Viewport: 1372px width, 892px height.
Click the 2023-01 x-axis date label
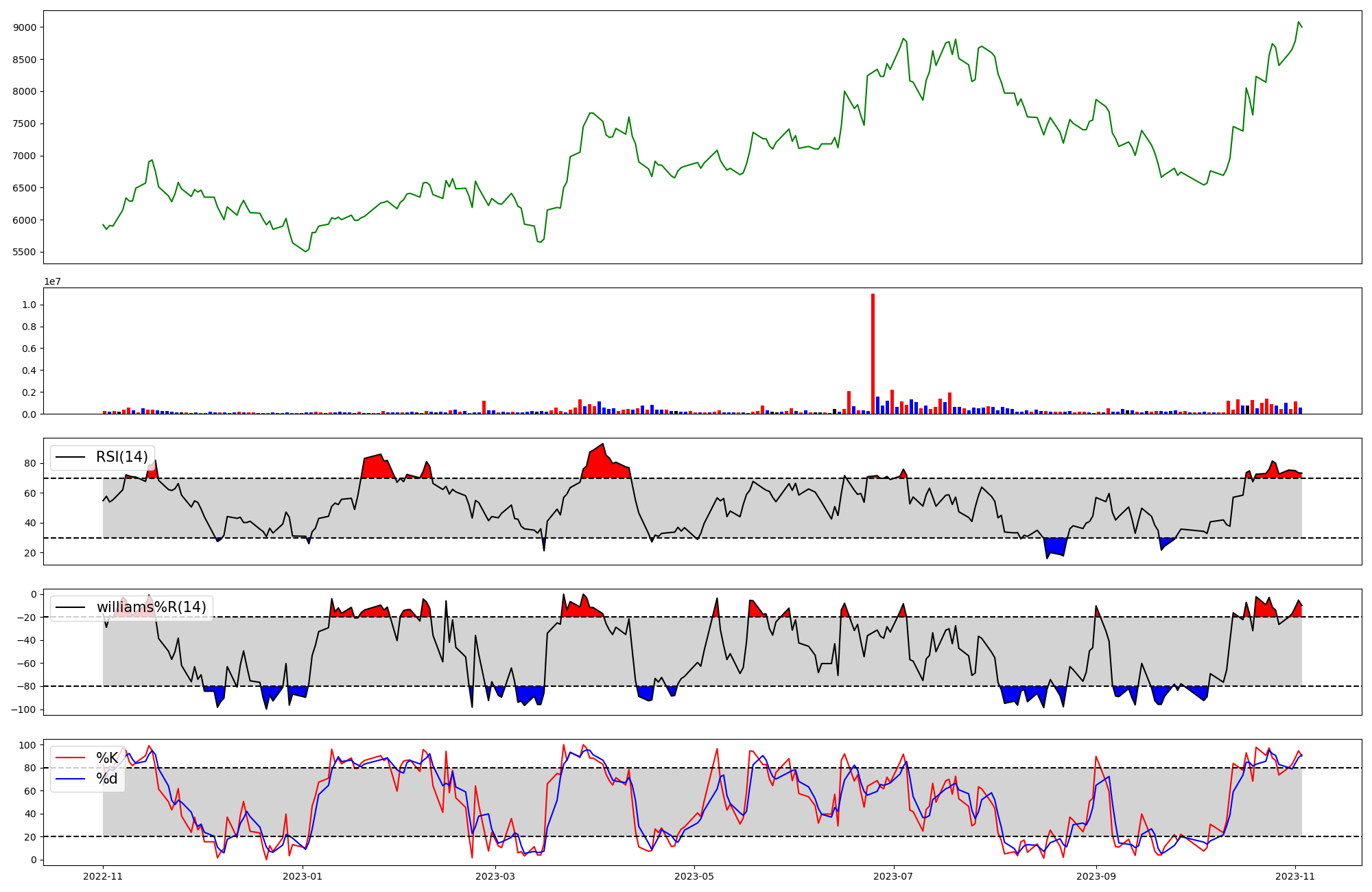click(303, 876)
